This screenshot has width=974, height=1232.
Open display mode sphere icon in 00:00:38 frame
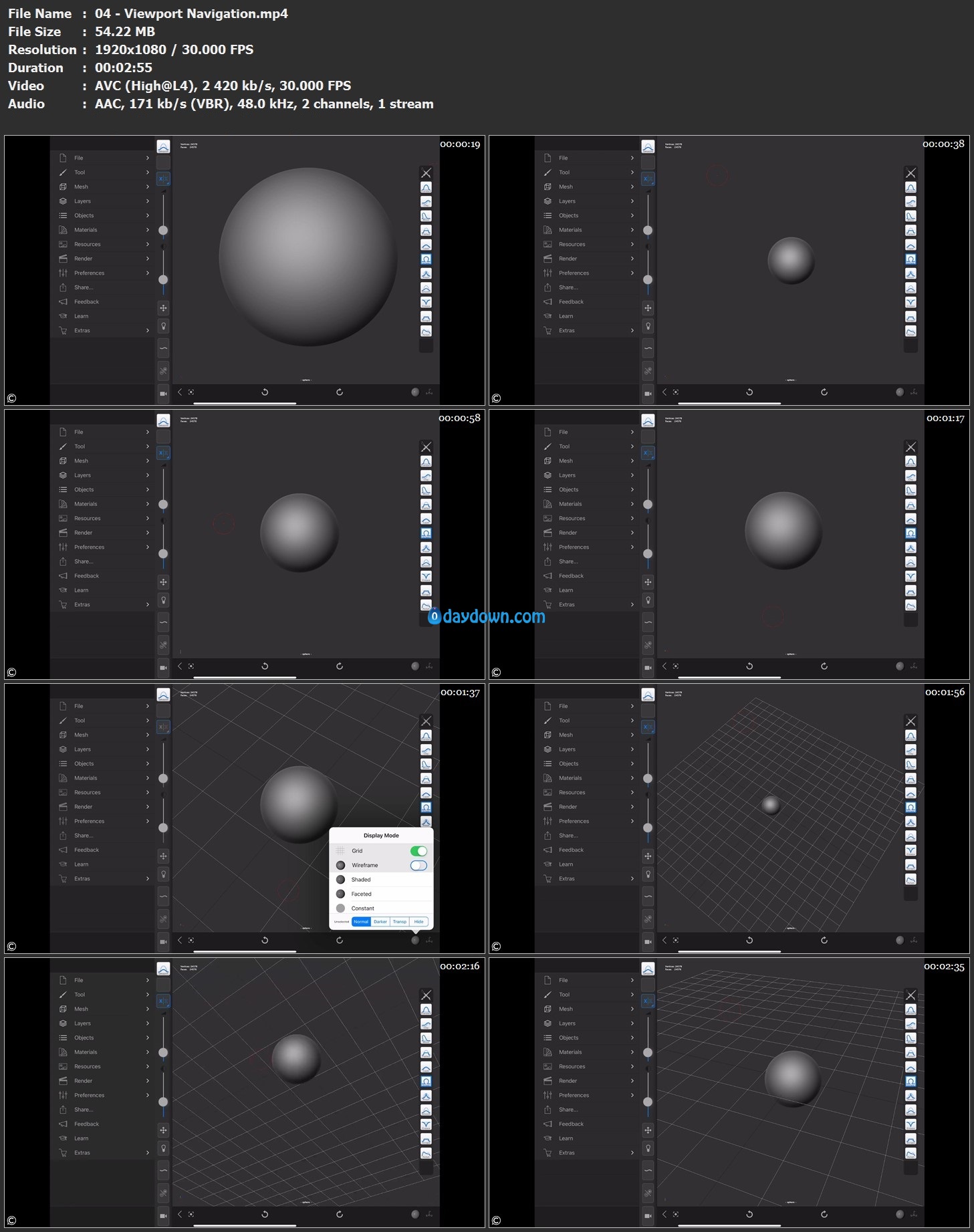click(x=900, y=392)
